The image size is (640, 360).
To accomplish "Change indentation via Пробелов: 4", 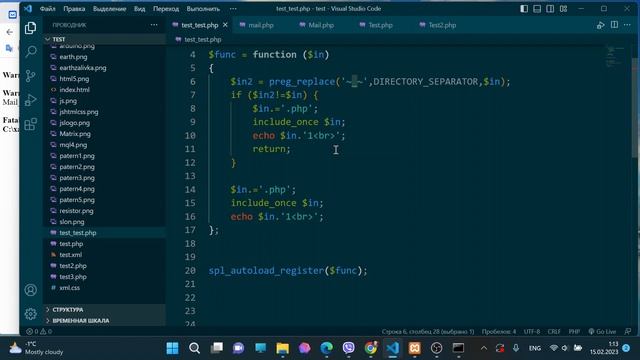I will coord(499,331).
